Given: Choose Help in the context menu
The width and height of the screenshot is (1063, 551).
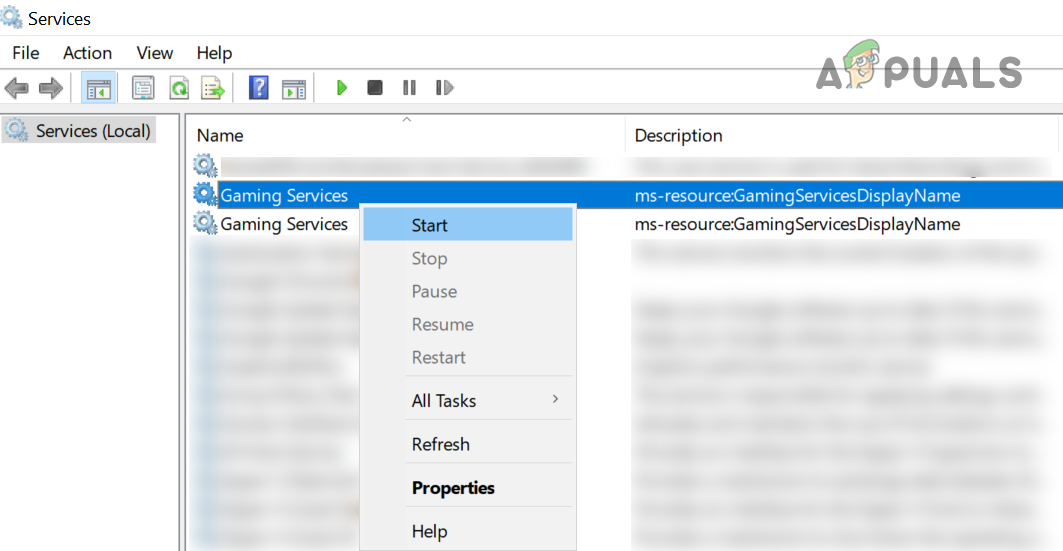Looking at the screenshot, I should point(468,531).
